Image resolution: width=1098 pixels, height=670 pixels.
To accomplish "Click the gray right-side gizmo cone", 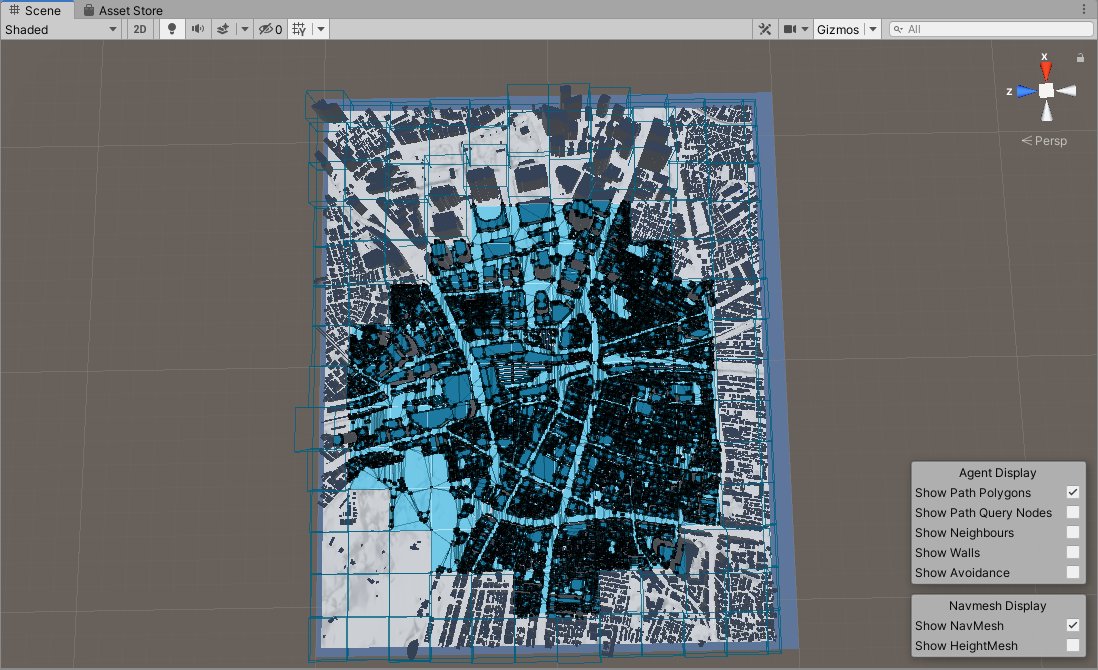I will point(1066,90).
